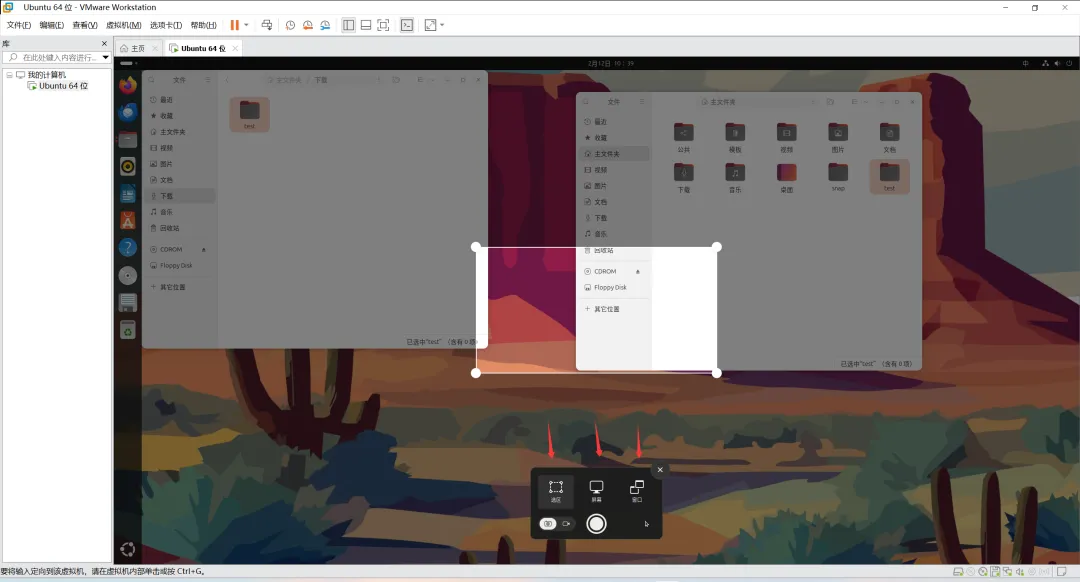Open the 文件(F) menu
Viewport: 1080px width, 582px height.
tap(19, 25)
